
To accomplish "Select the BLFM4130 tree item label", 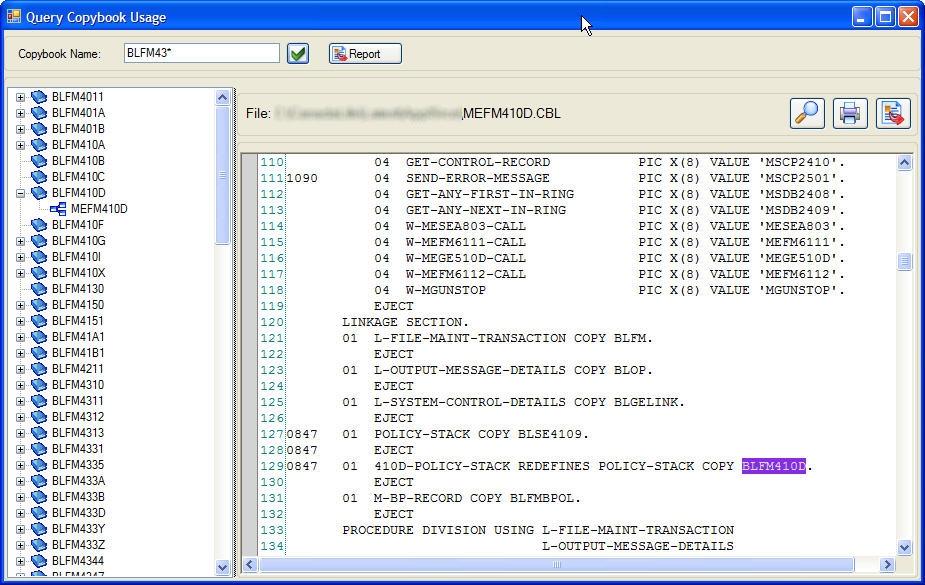I will (78, 288).
